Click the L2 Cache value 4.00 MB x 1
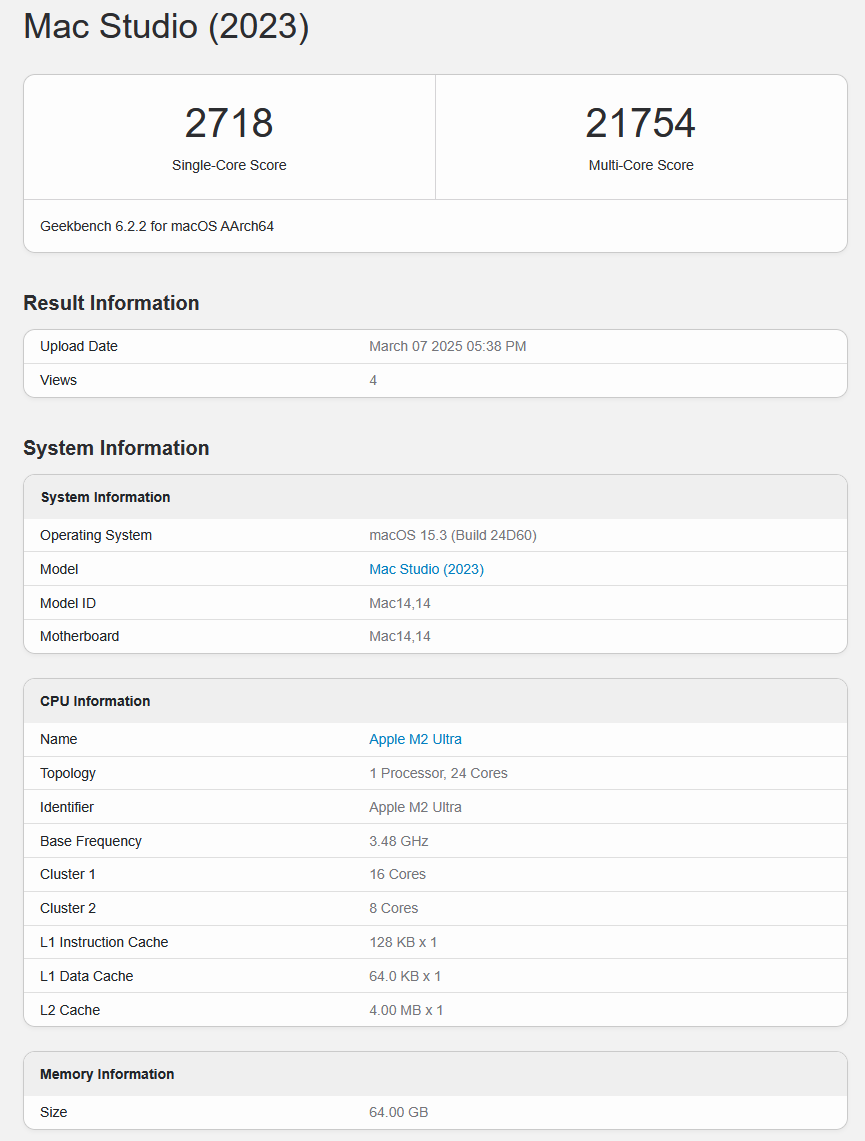Screen dimensions: 865x1141 [406, 1010]
